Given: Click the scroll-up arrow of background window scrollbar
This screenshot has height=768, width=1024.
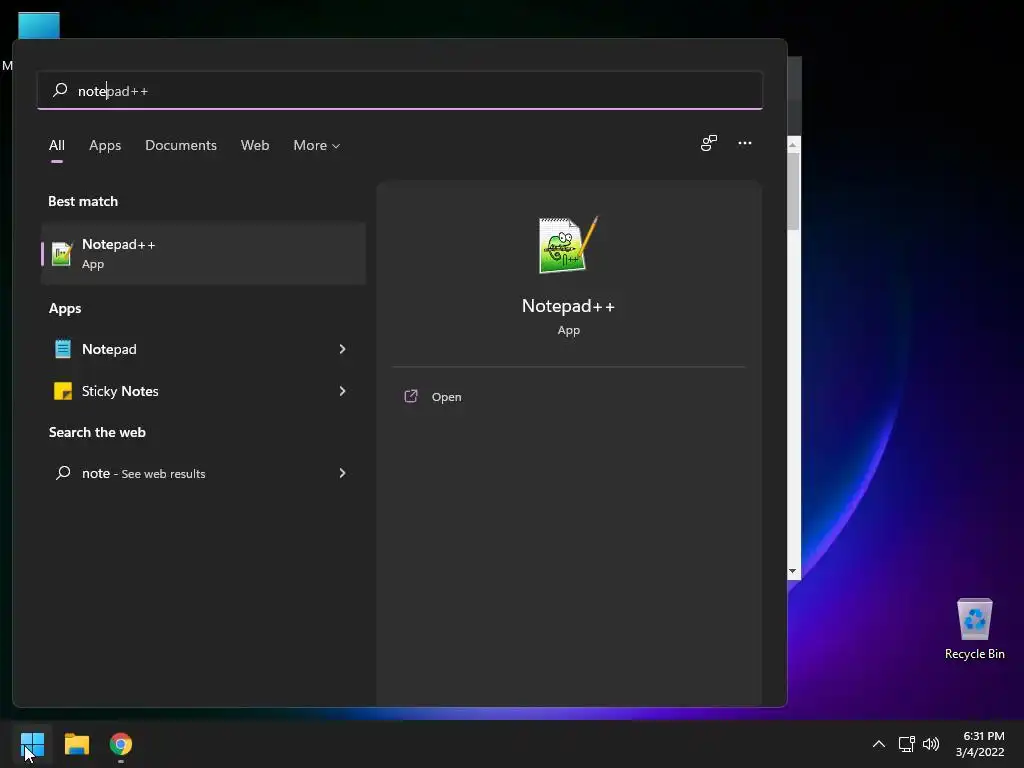Looking at the screenshot, I should click(x=793, y=144).
